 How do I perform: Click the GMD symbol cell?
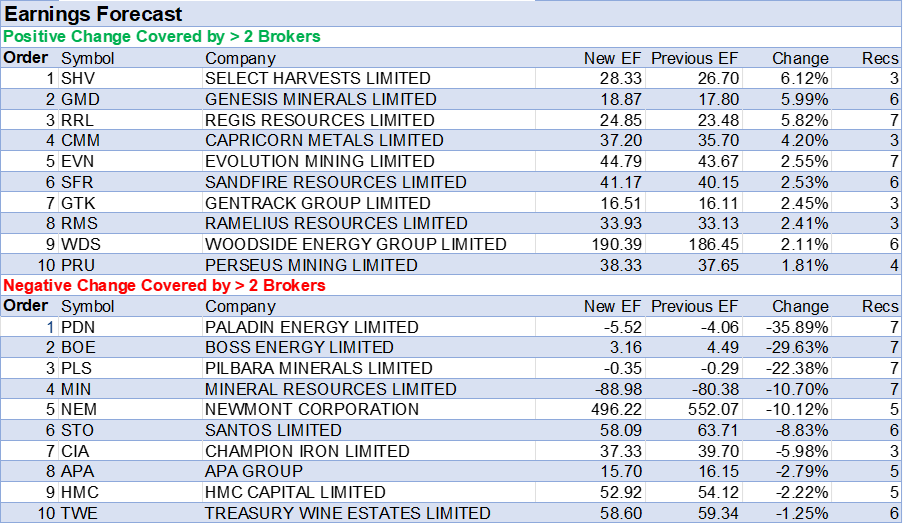coord(80,100)
